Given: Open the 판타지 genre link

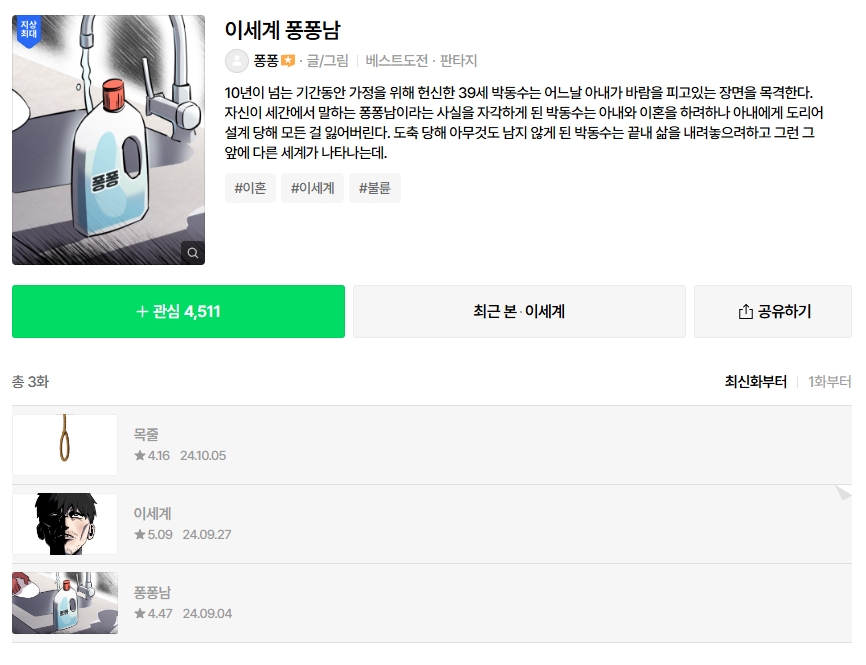Looking at the screenshot, I should click(459, 61).
